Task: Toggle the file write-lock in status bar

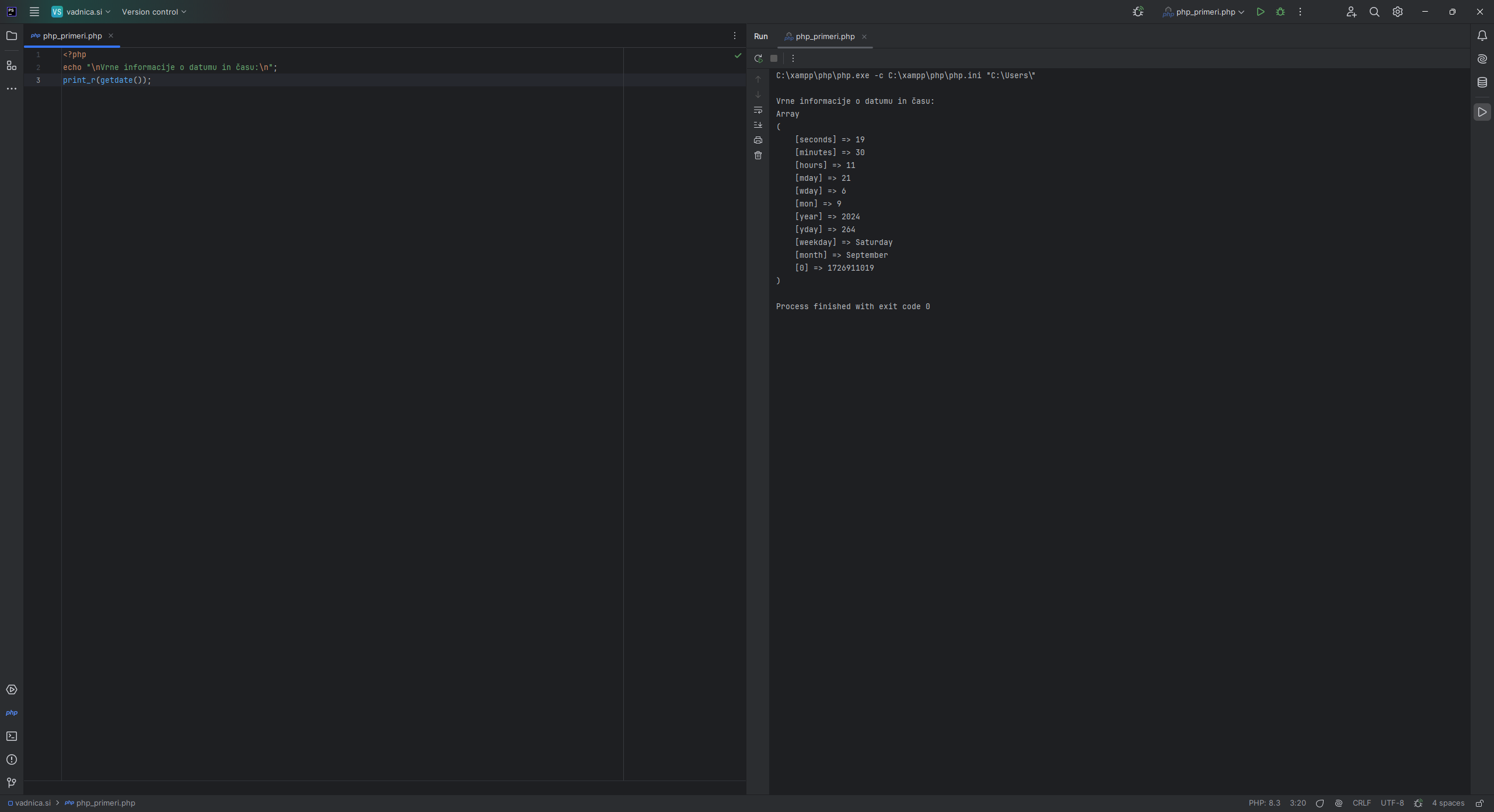Action: (x=1480, y=803)
